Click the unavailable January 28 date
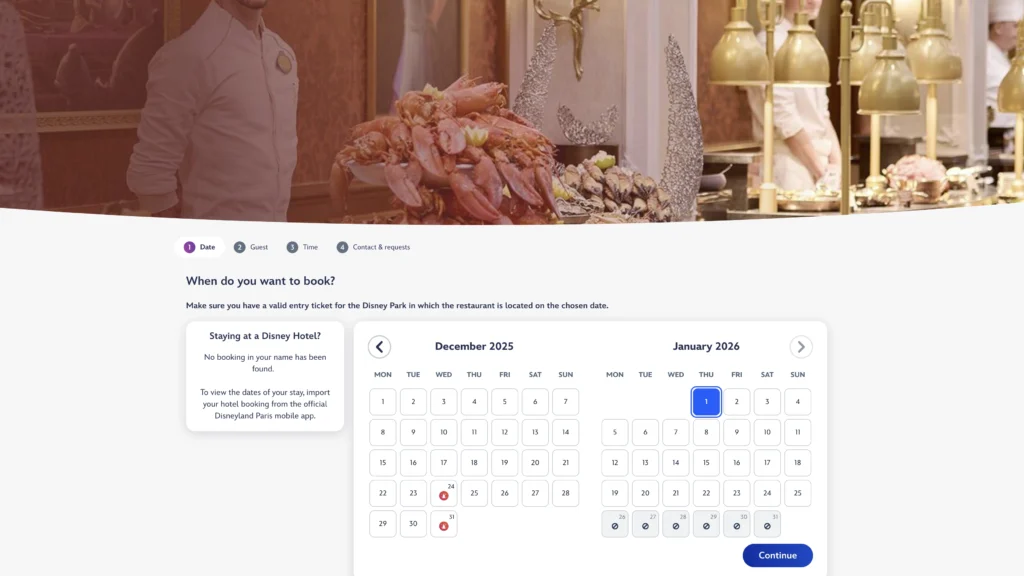 pyautogui.click(x=676, y=524)
